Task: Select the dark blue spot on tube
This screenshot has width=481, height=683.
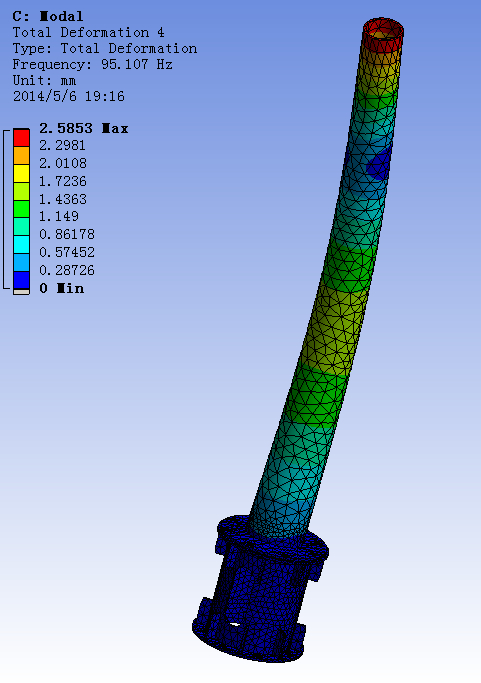Action: point(379,164)
